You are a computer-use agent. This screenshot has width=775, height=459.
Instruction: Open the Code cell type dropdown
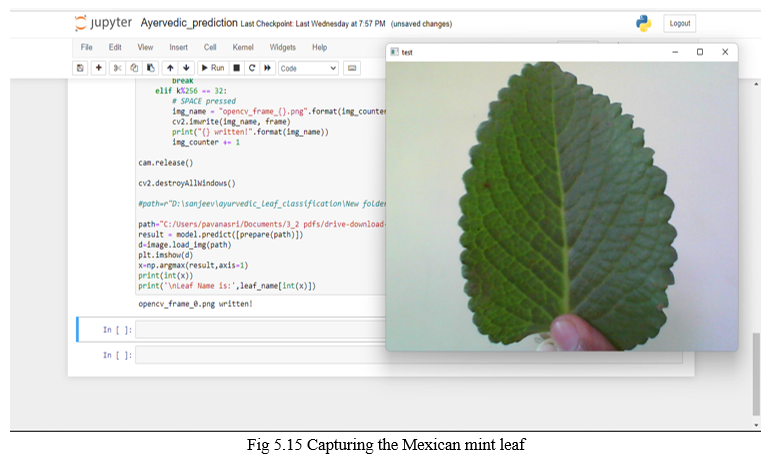pos(308,68)
